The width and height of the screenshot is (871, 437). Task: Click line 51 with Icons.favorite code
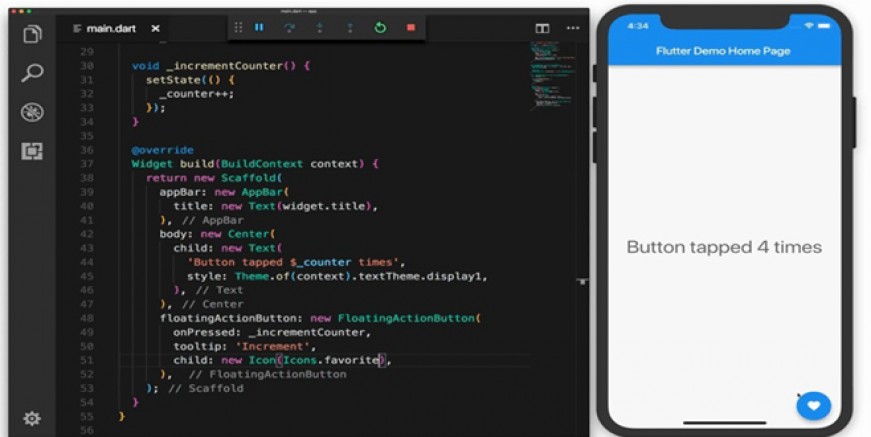(283, 360)
